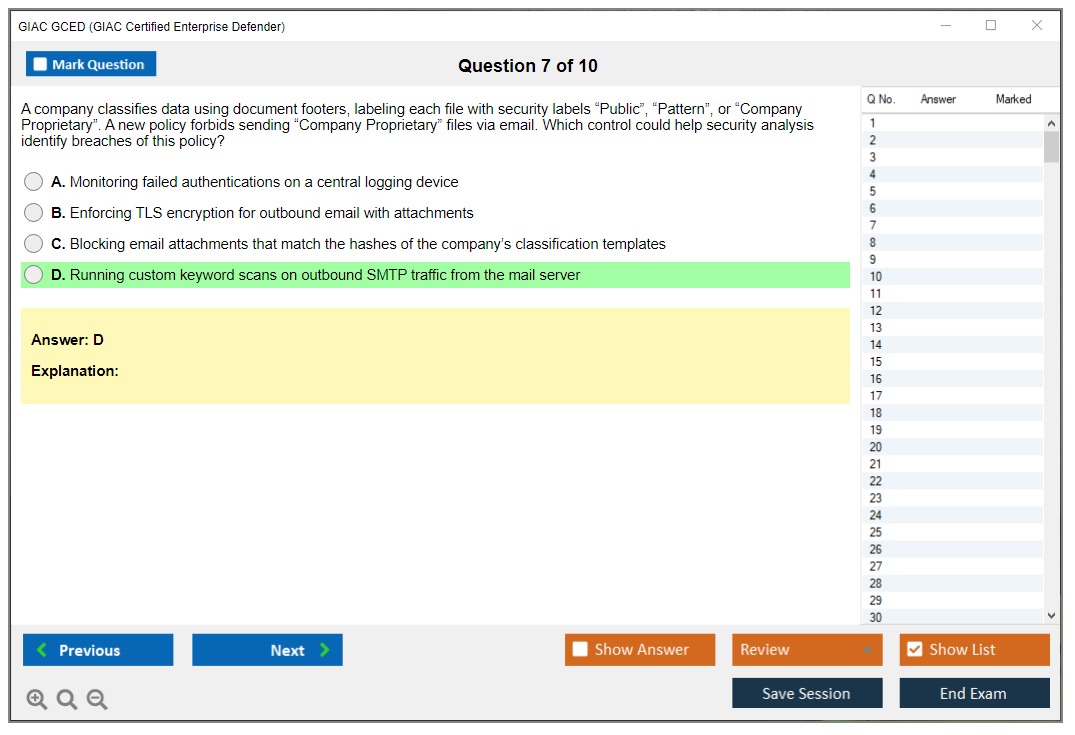Image resolution: width=1075 pixels, height=735 pixels.
Task: Click the End Exam button
Action: (x=973, y=693)
